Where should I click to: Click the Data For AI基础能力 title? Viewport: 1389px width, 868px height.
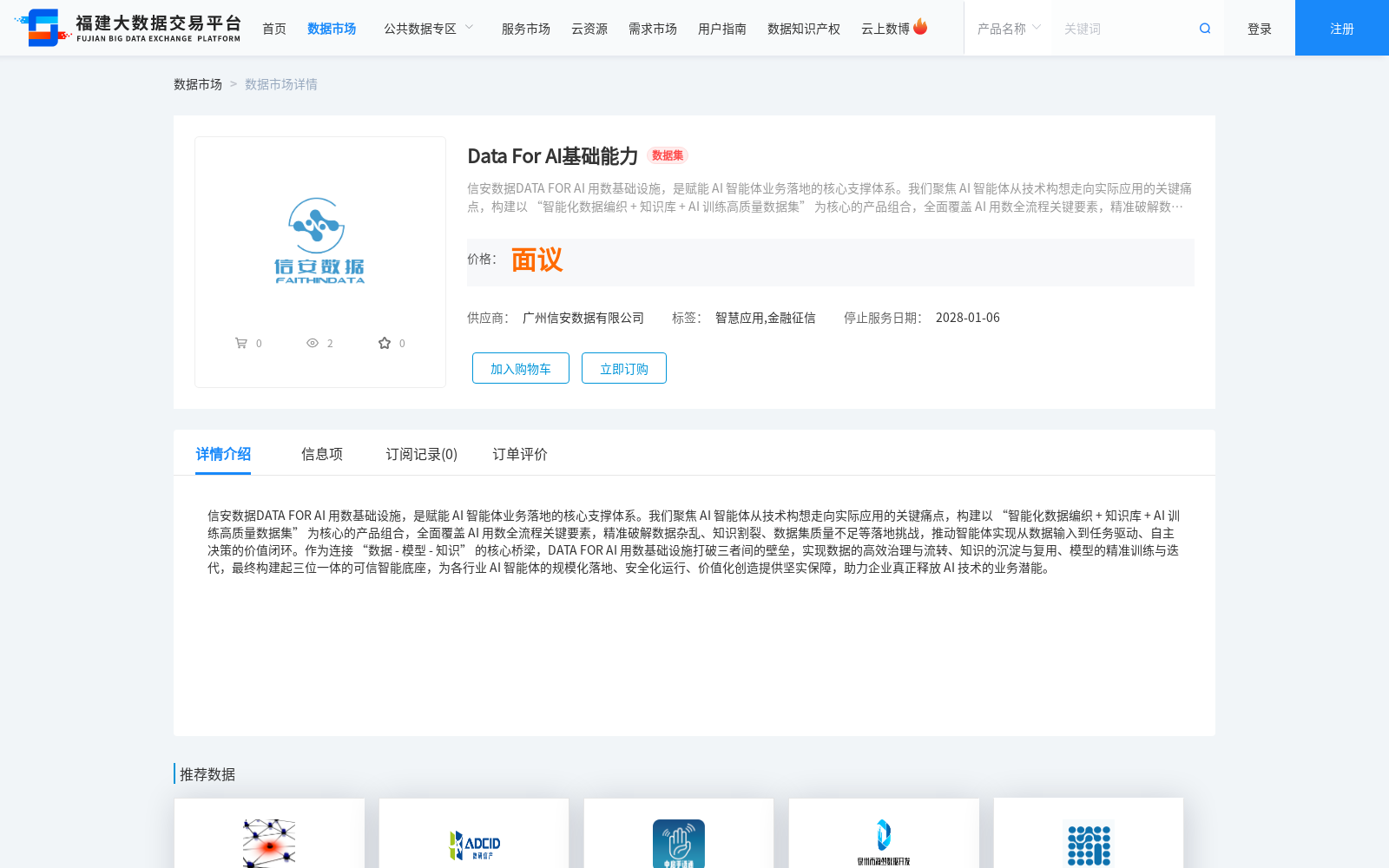click(553, 156)
